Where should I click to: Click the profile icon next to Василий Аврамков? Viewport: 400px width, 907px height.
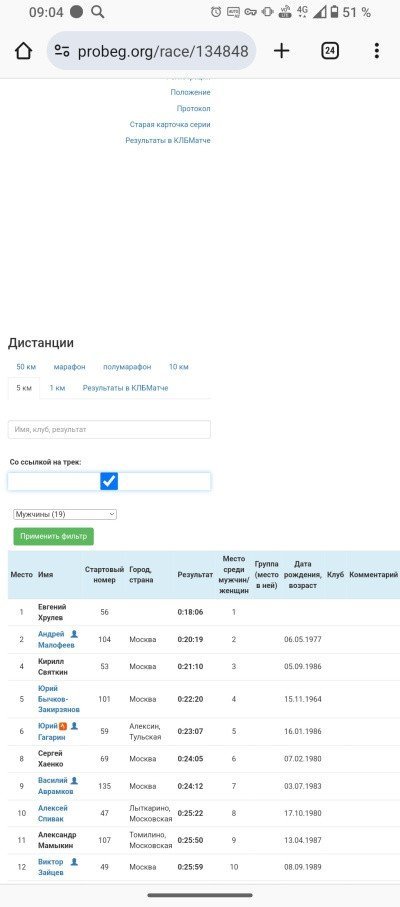pos(74,780)
